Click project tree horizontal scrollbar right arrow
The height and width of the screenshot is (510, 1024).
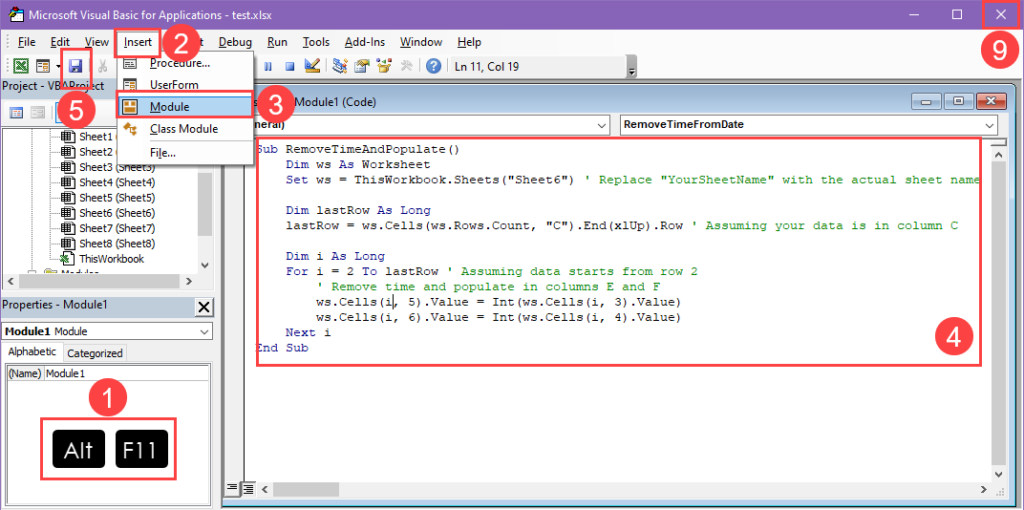tap(188, 281)
